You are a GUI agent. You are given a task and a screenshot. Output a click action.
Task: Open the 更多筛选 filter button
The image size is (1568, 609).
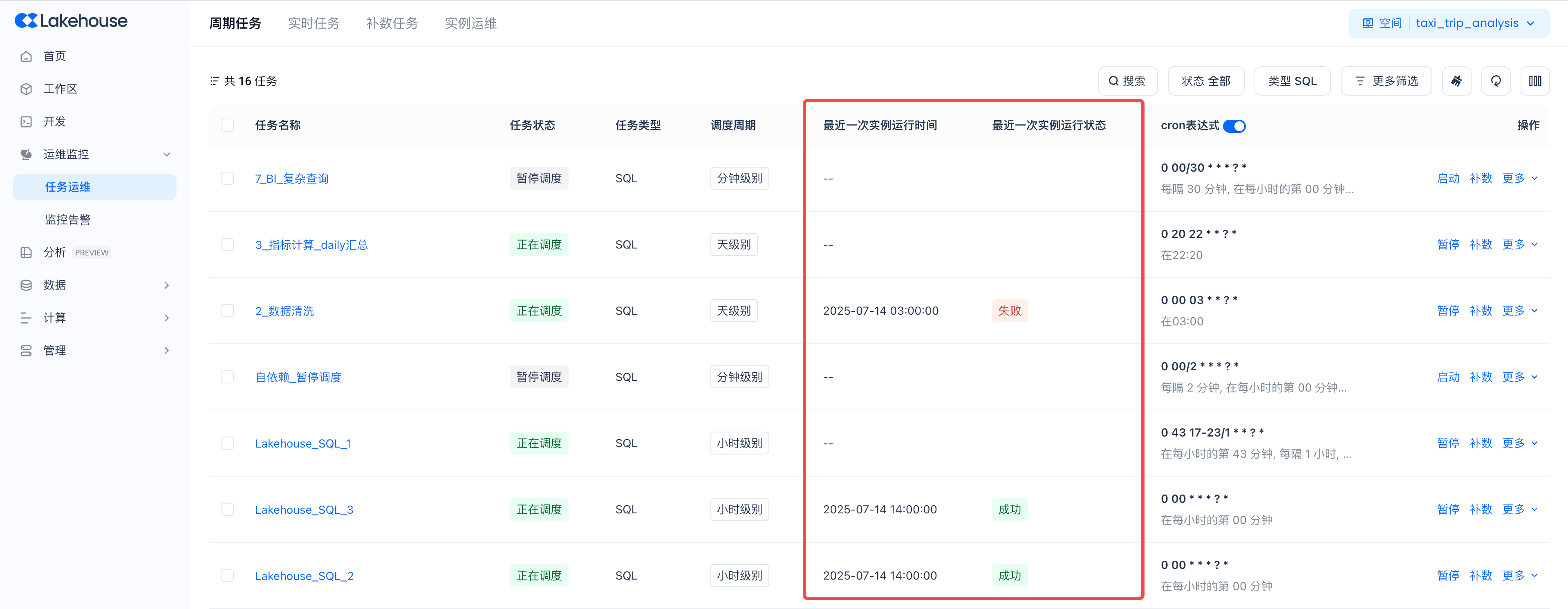pyautogui.click(x=1386, y=81)
